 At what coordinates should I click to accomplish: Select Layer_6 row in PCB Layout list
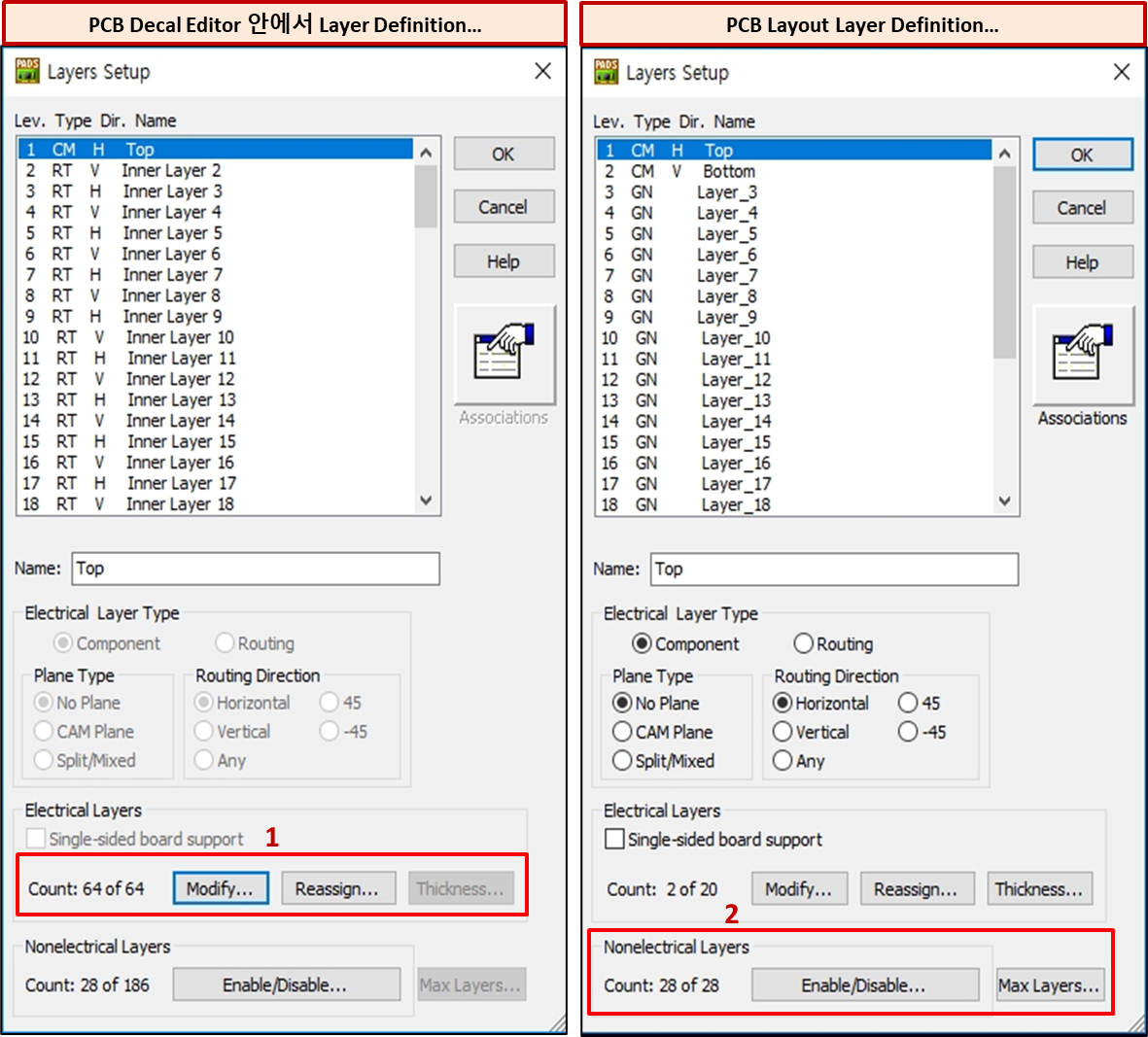point(794,254)
